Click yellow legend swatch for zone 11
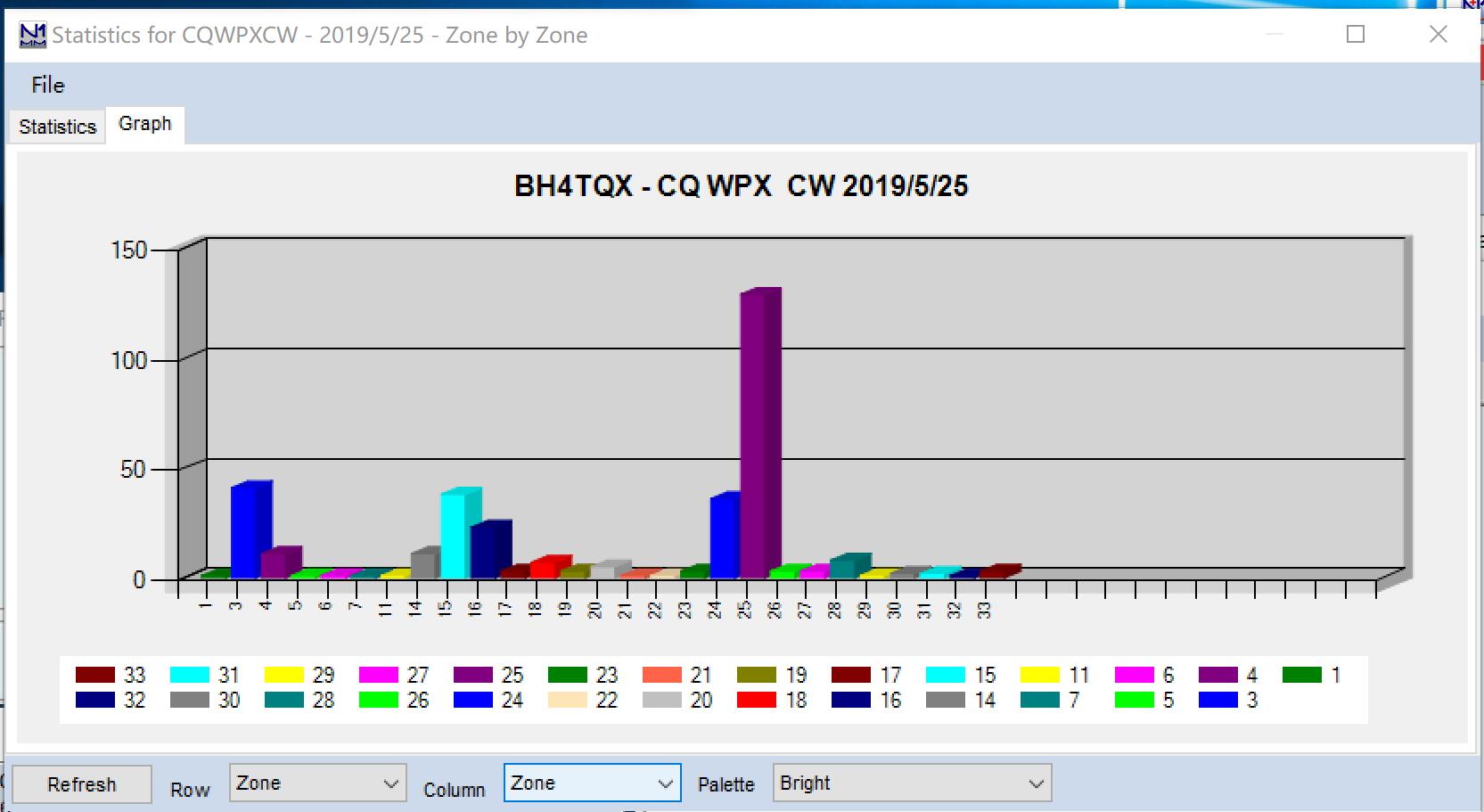Image resolution: width=1484 pixels, height=812 pixels. point(1040,675)
